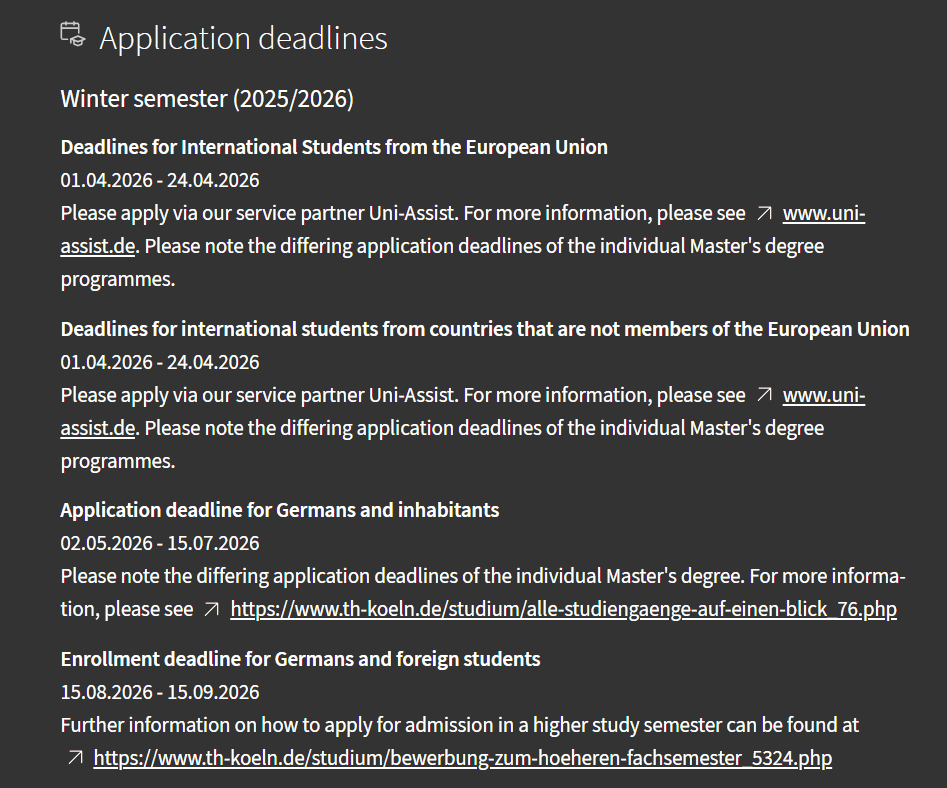
Task: Click heading Deadlines for International Students from EU
Action: tap(334, 147)
